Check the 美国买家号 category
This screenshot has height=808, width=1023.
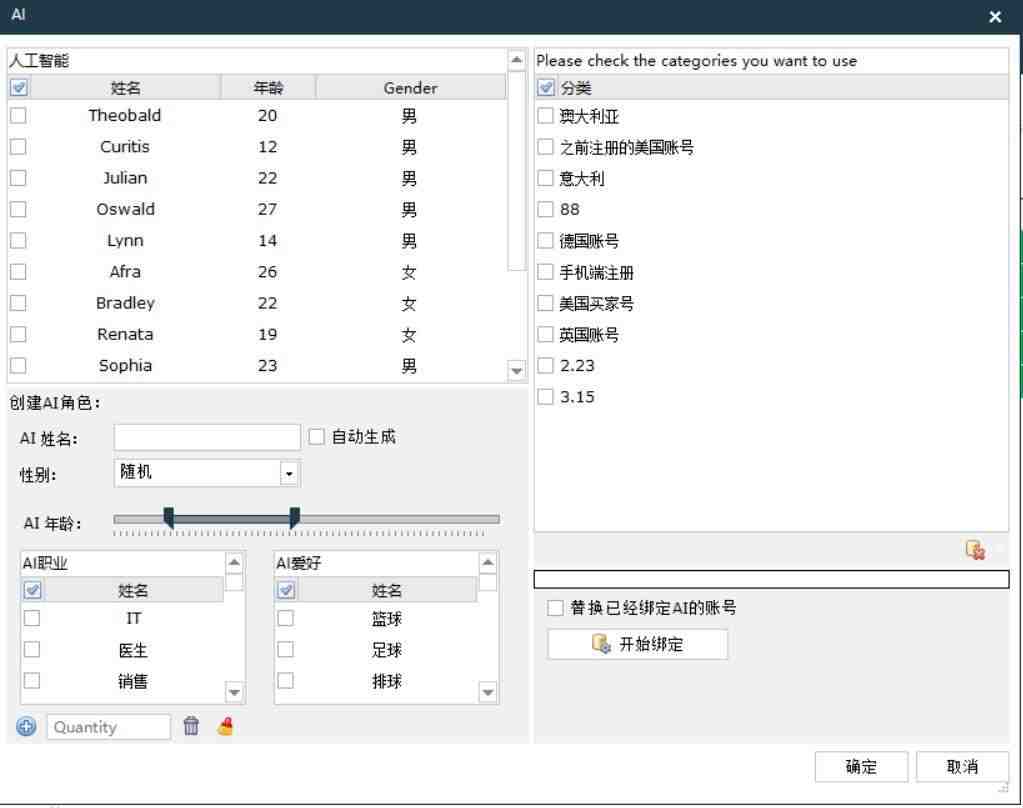tap(545, 303)
